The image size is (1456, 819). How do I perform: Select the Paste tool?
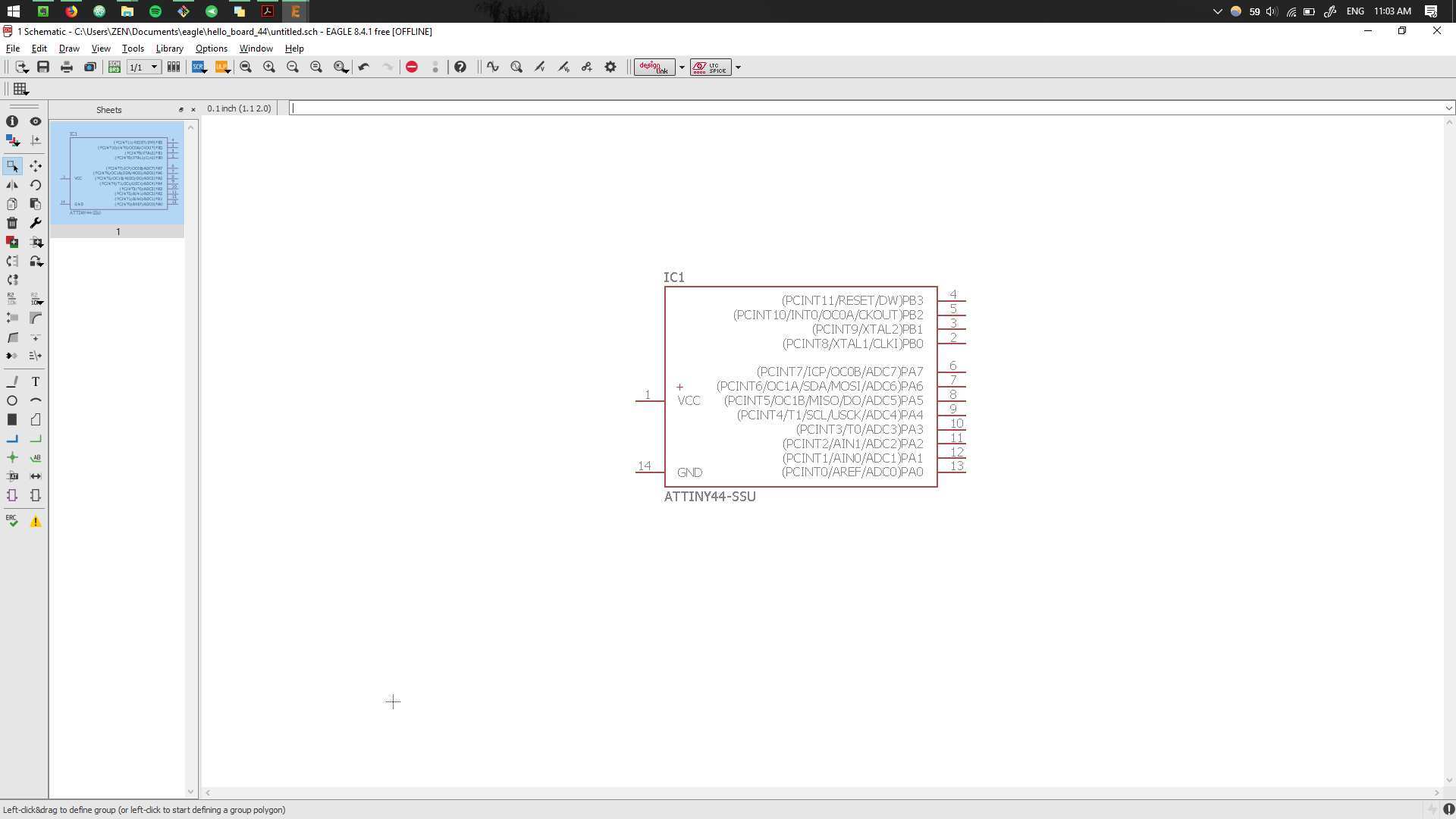click(x=36, y=204)
